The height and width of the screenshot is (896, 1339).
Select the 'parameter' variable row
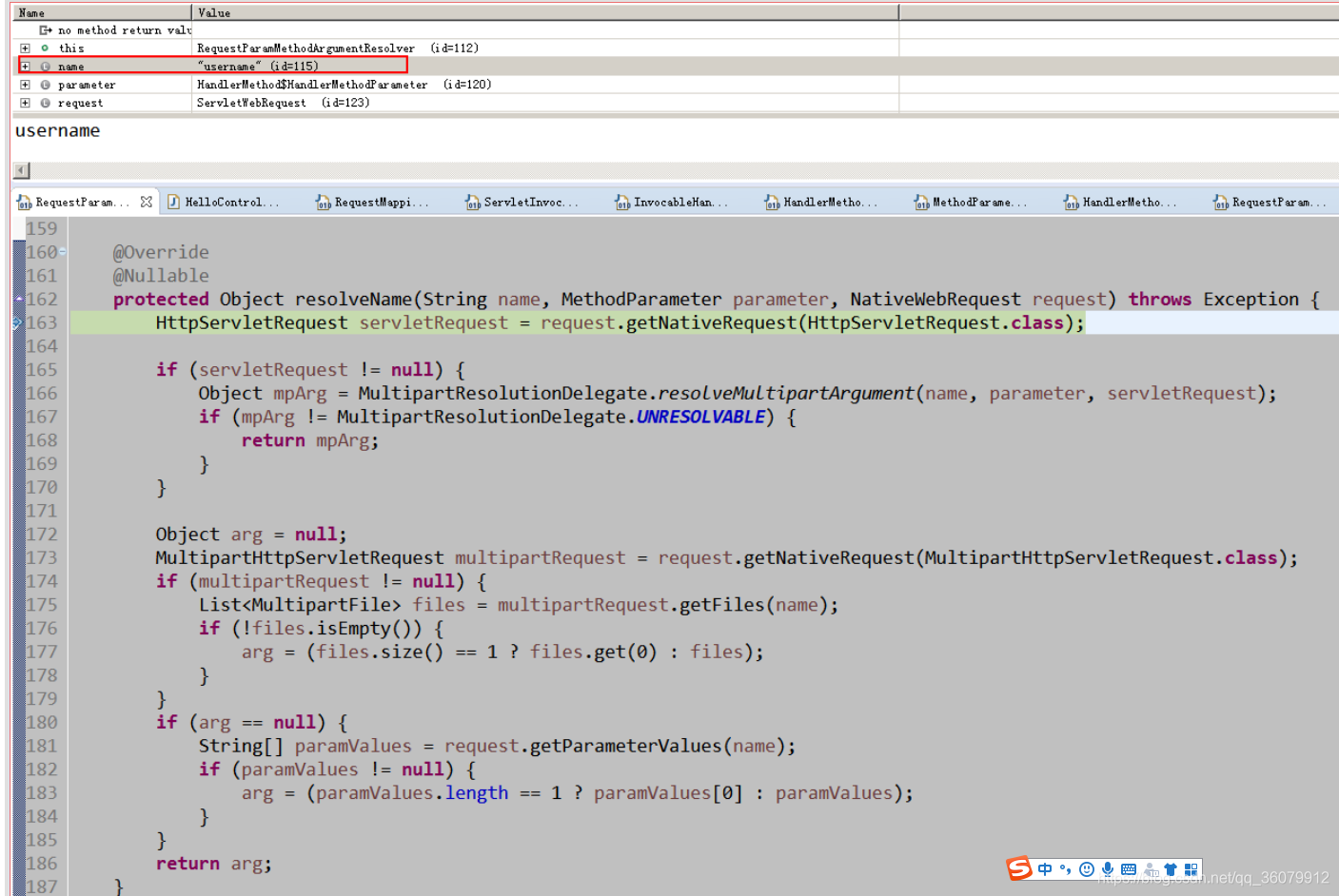(x=676, y=85)
